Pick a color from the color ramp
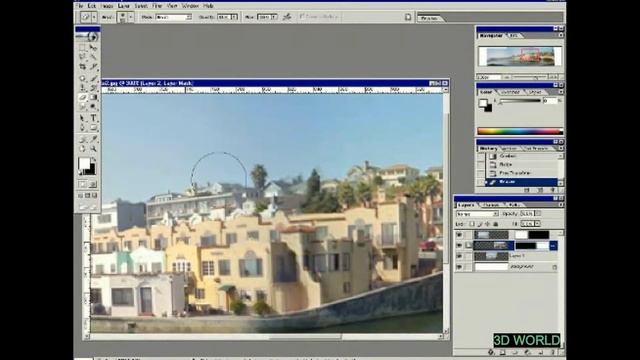This screenshot has width=640, height=360. pos(520,131)
